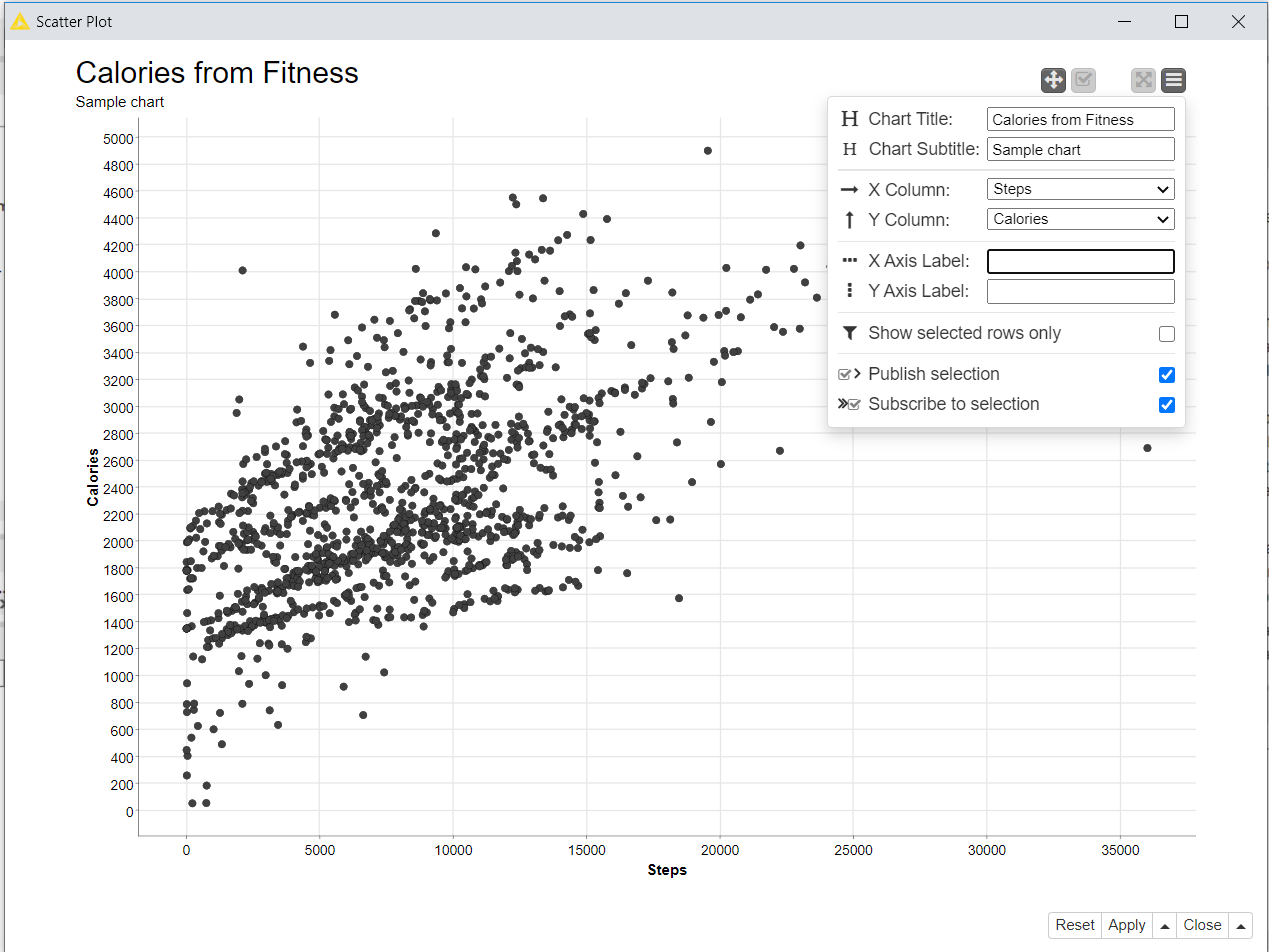Disable Subscribe to selection checkbox

pyautogui.click(x=1166, y=405)
